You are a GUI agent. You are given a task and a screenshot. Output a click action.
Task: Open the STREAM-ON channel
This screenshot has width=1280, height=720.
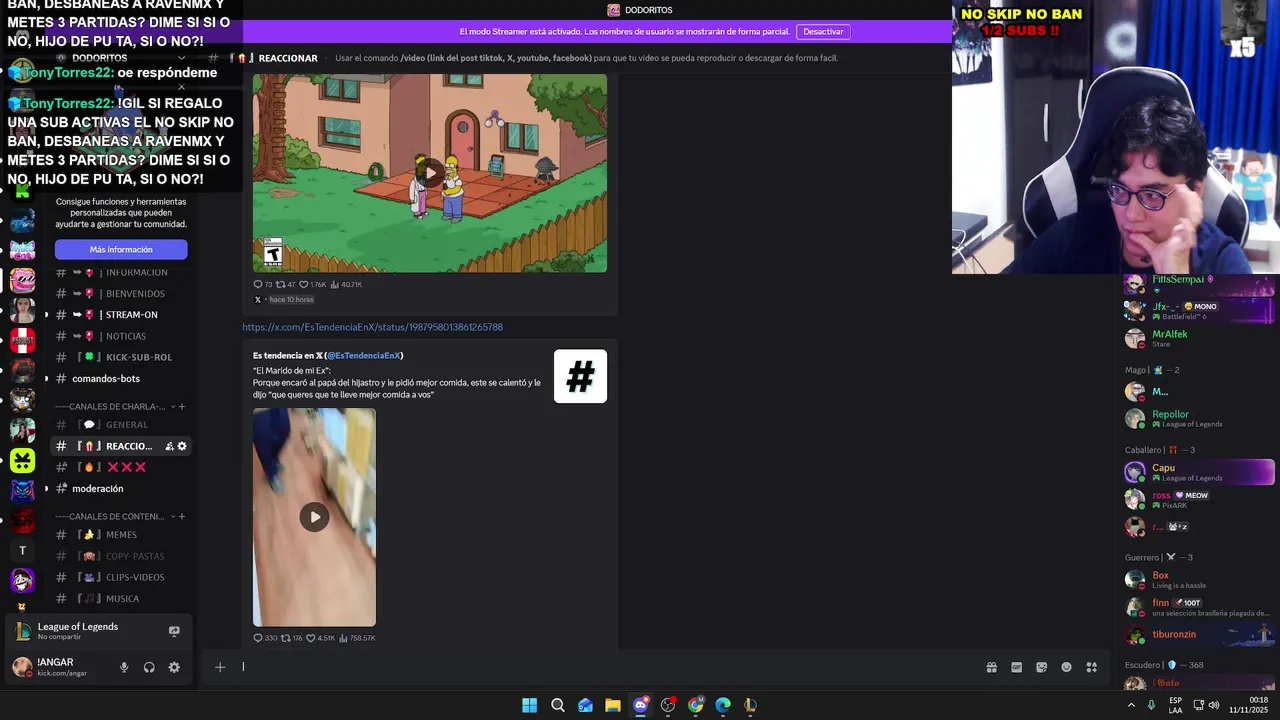coord(121,315)
